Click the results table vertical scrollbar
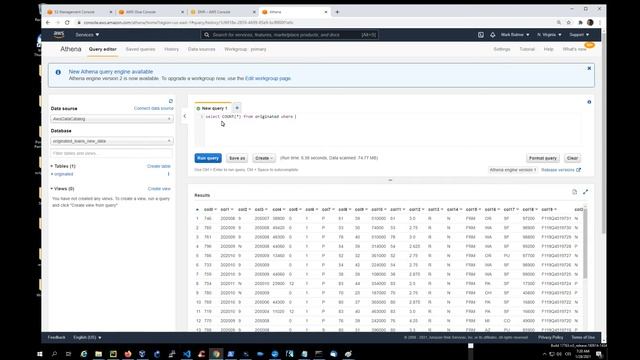 pyautogui.click(x=585, y=243)
